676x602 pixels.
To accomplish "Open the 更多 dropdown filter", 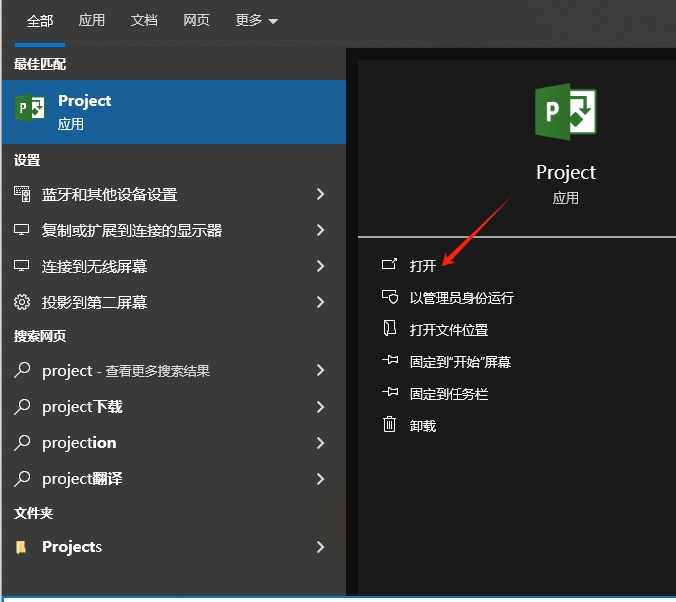I will click(256, 20).
